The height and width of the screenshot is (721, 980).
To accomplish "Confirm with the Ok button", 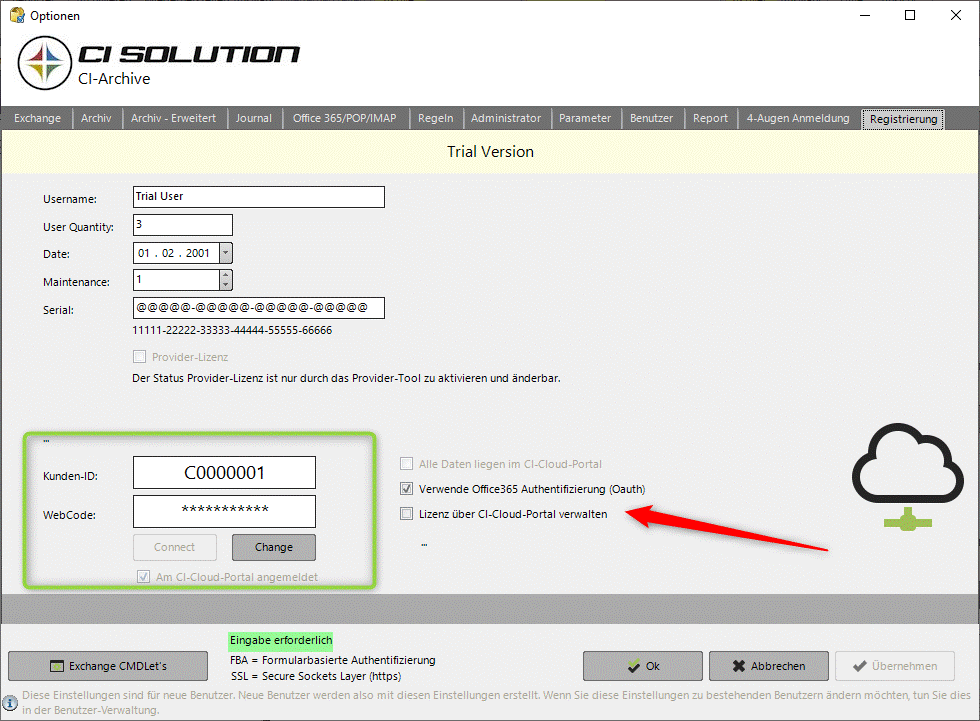I will (x=643, y=666).
